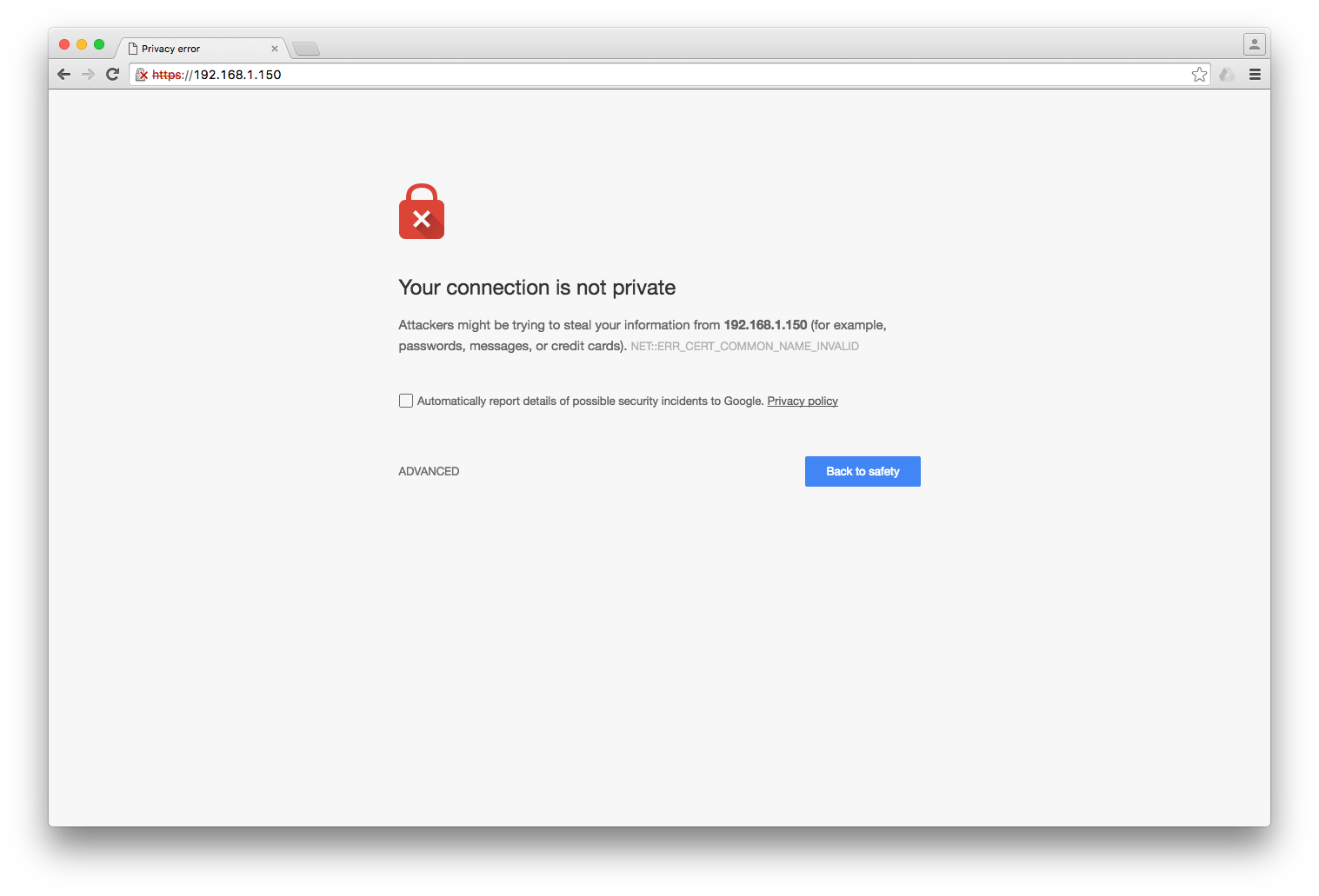Go back to previous page arrow
The height and width of the screenshot is (896, 1319).
tap(63, 75)
